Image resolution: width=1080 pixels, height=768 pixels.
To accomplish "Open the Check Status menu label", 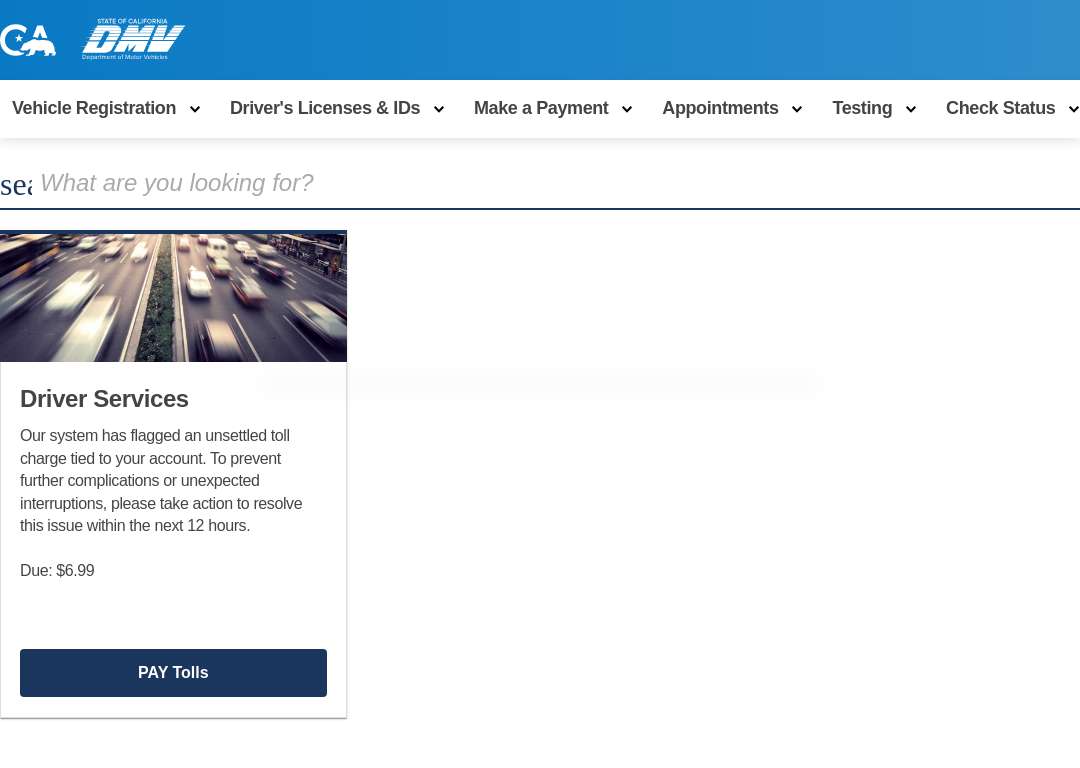I will pos(1000,108).
